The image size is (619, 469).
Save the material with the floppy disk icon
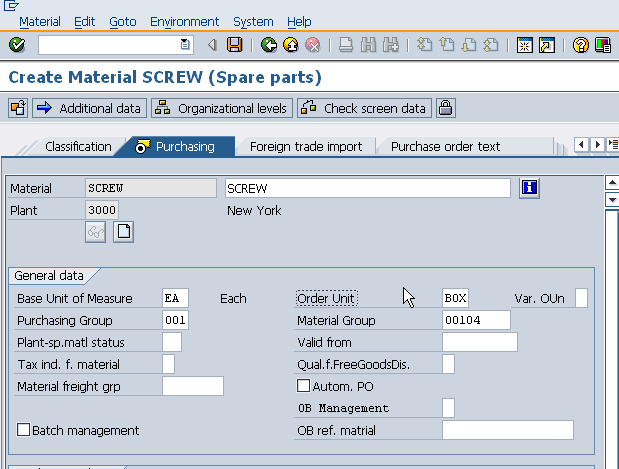point(234,45)
